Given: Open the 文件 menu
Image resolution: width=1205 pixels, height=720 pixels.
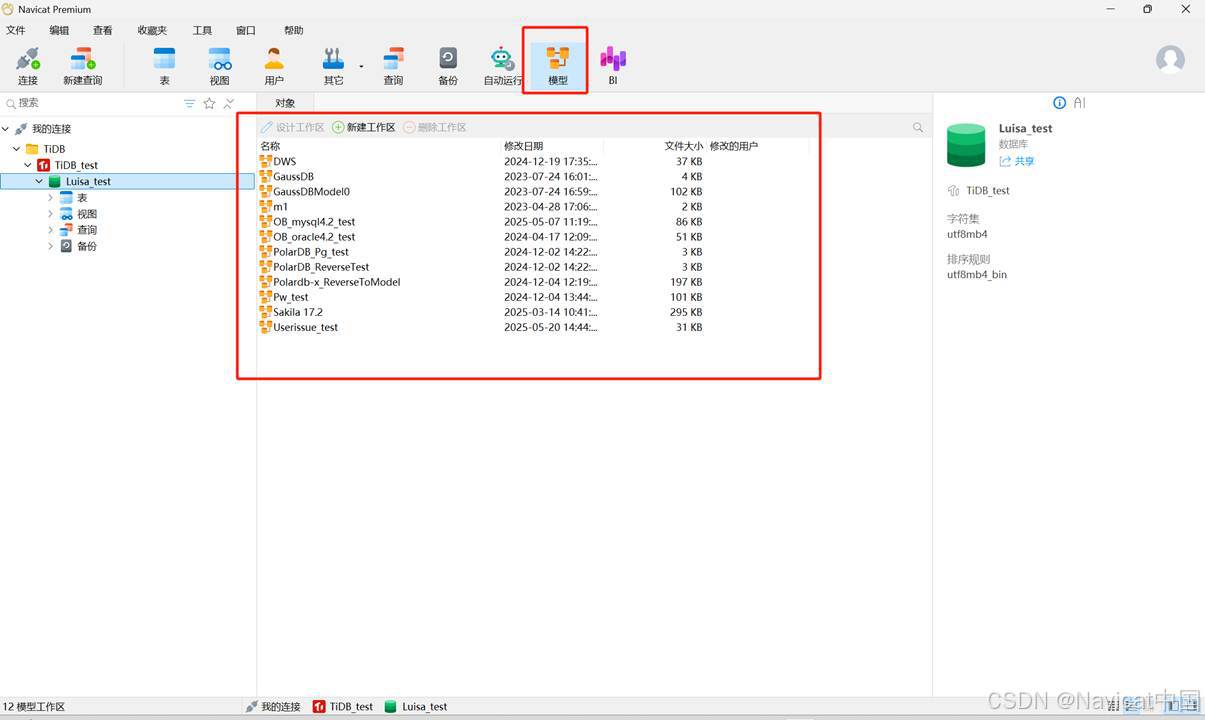Looking at the screenshot, I should pyautogui.click(x=16, y=31).
